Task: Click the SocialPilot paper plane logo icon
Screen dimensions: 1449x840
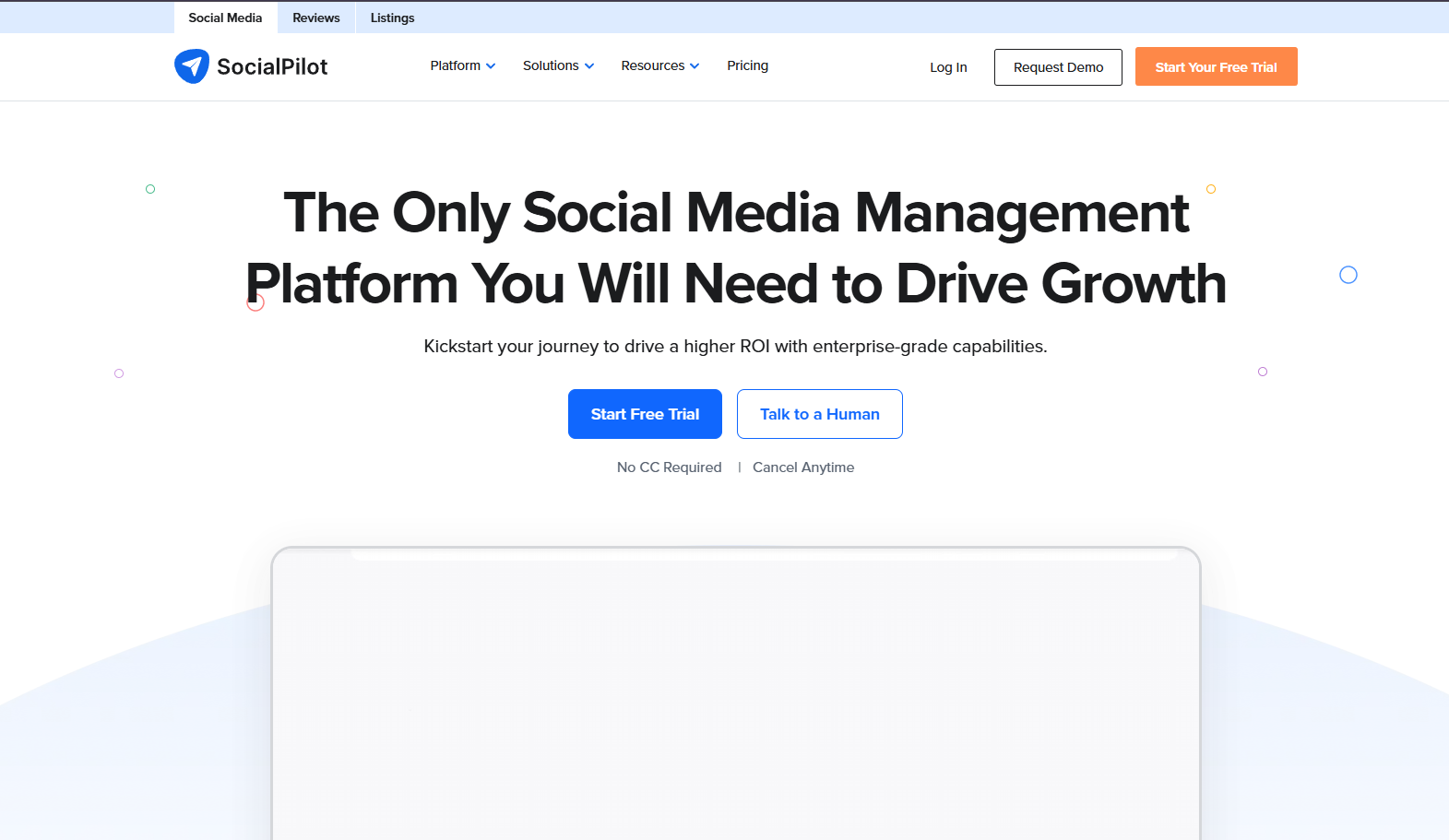Action: point(192,66)
